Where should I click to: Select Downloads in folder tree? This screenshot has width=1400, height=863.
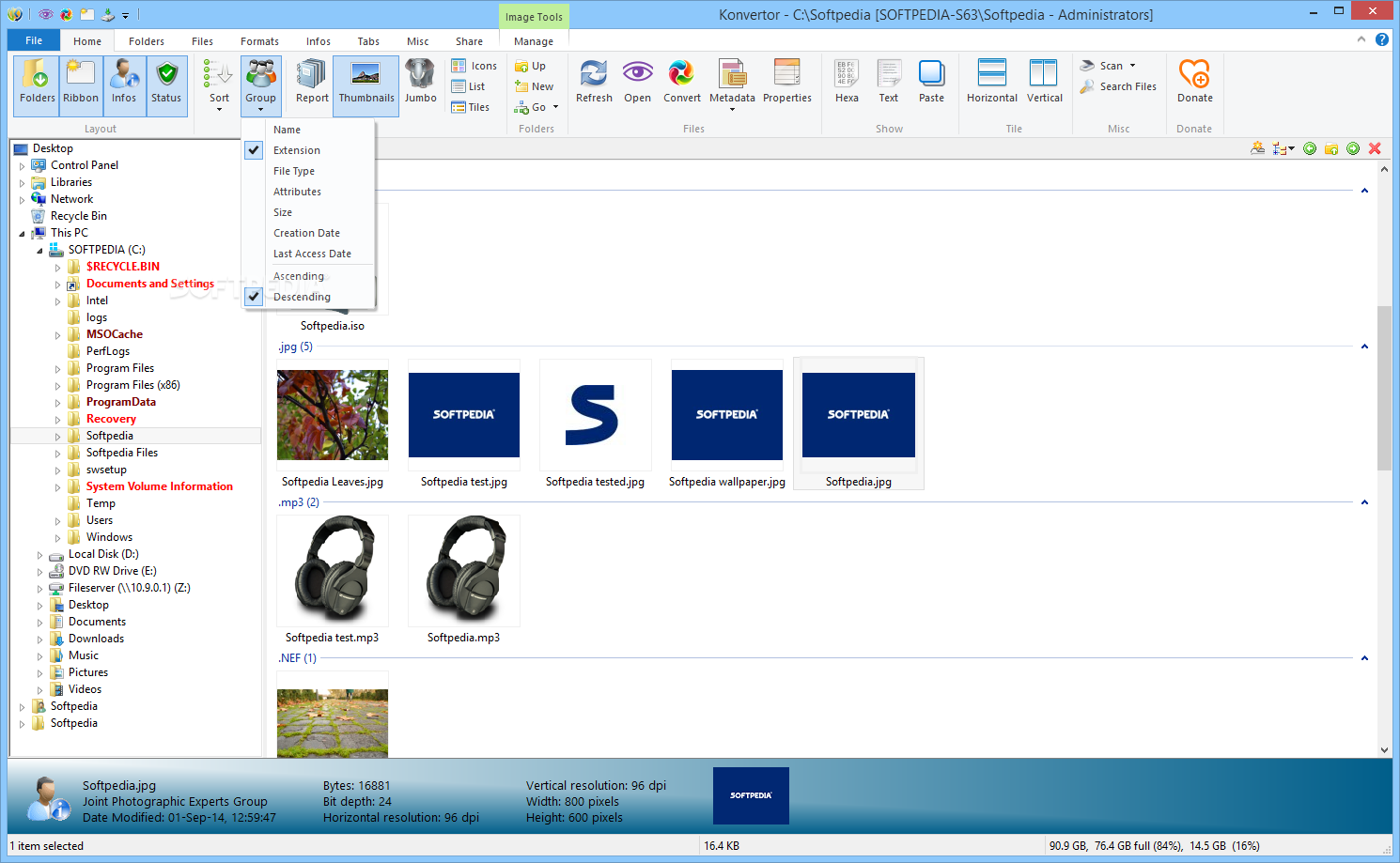96,639
